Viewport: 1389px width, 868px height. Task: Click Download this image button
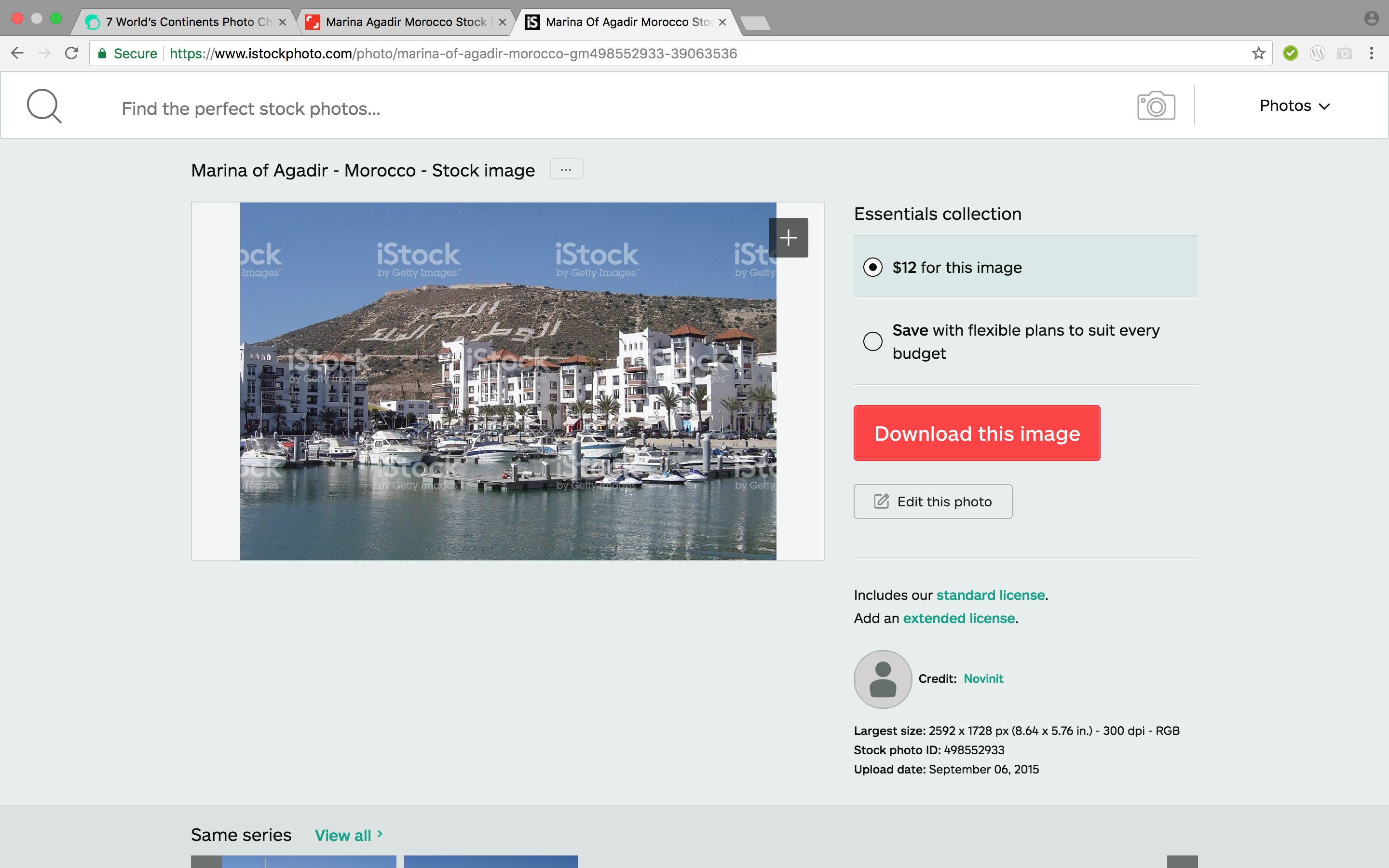click(x=977, y=434)
